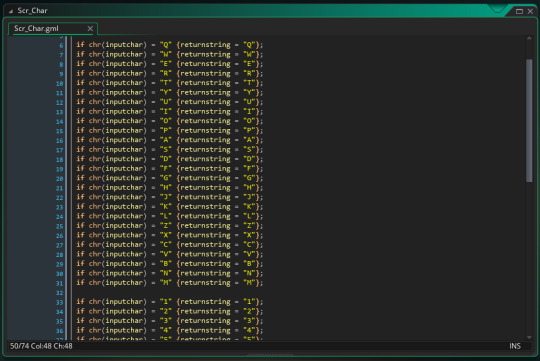Place cursor on the line comparing "J"
Screen dimensions: 540x361
[169, 197]
